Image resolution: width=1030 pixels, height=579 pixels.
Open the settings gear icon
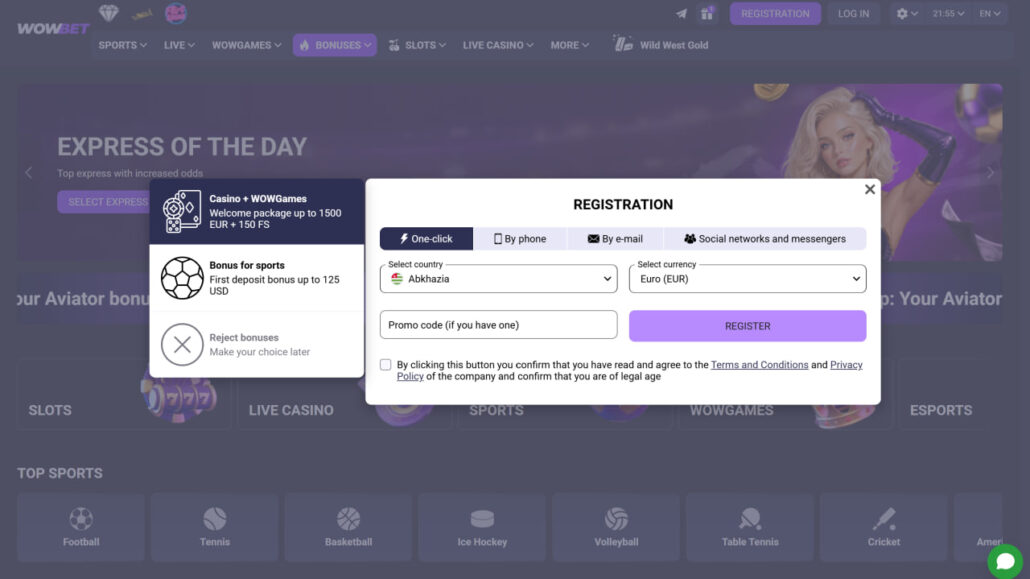907,13
